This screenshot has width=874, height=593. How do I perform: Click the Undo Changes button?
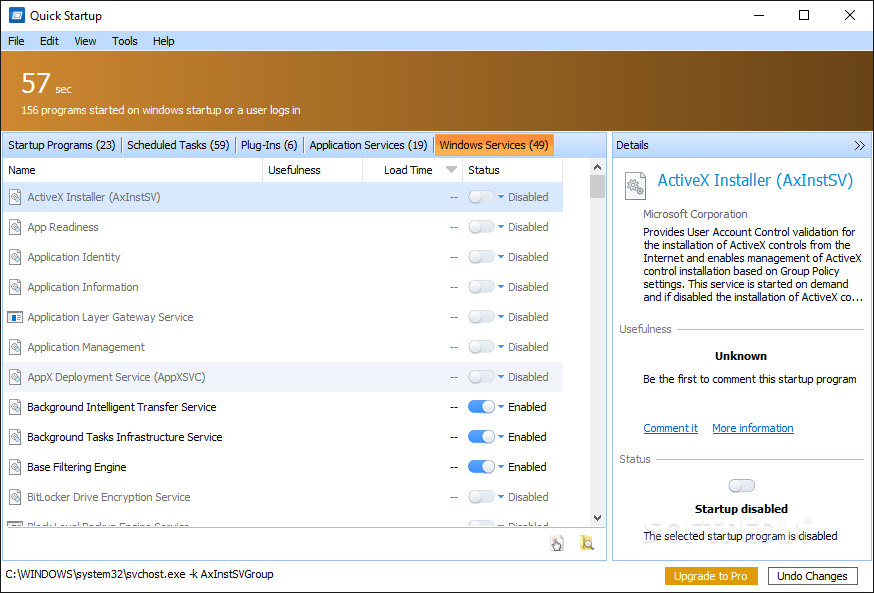pyautogui.click(x=812, y=576)
